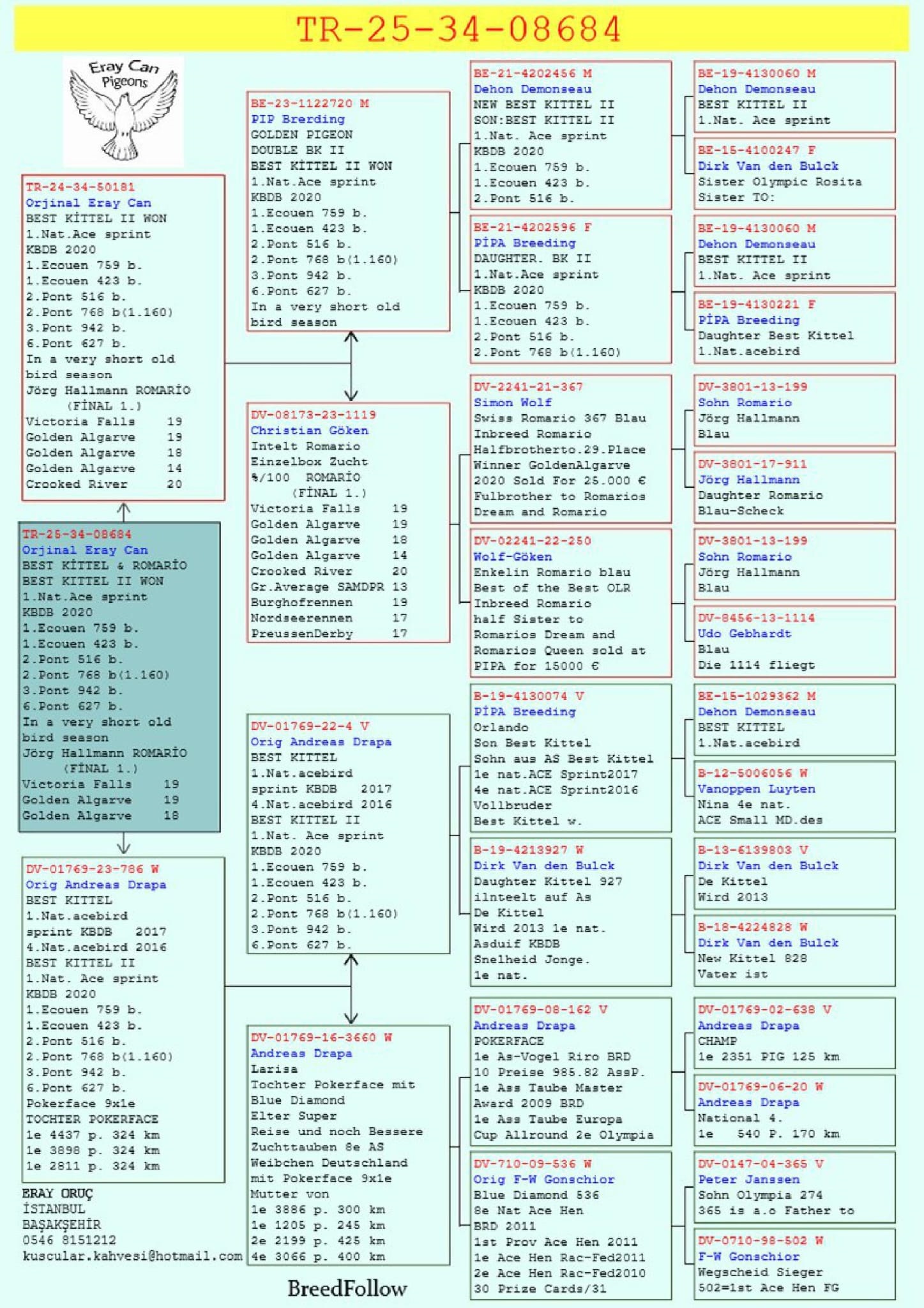Click breeder name Simon Wolf
Image resolution: width=924 pixels, height=1308 pixels.
pyautogui.click(x=513, y=402)
